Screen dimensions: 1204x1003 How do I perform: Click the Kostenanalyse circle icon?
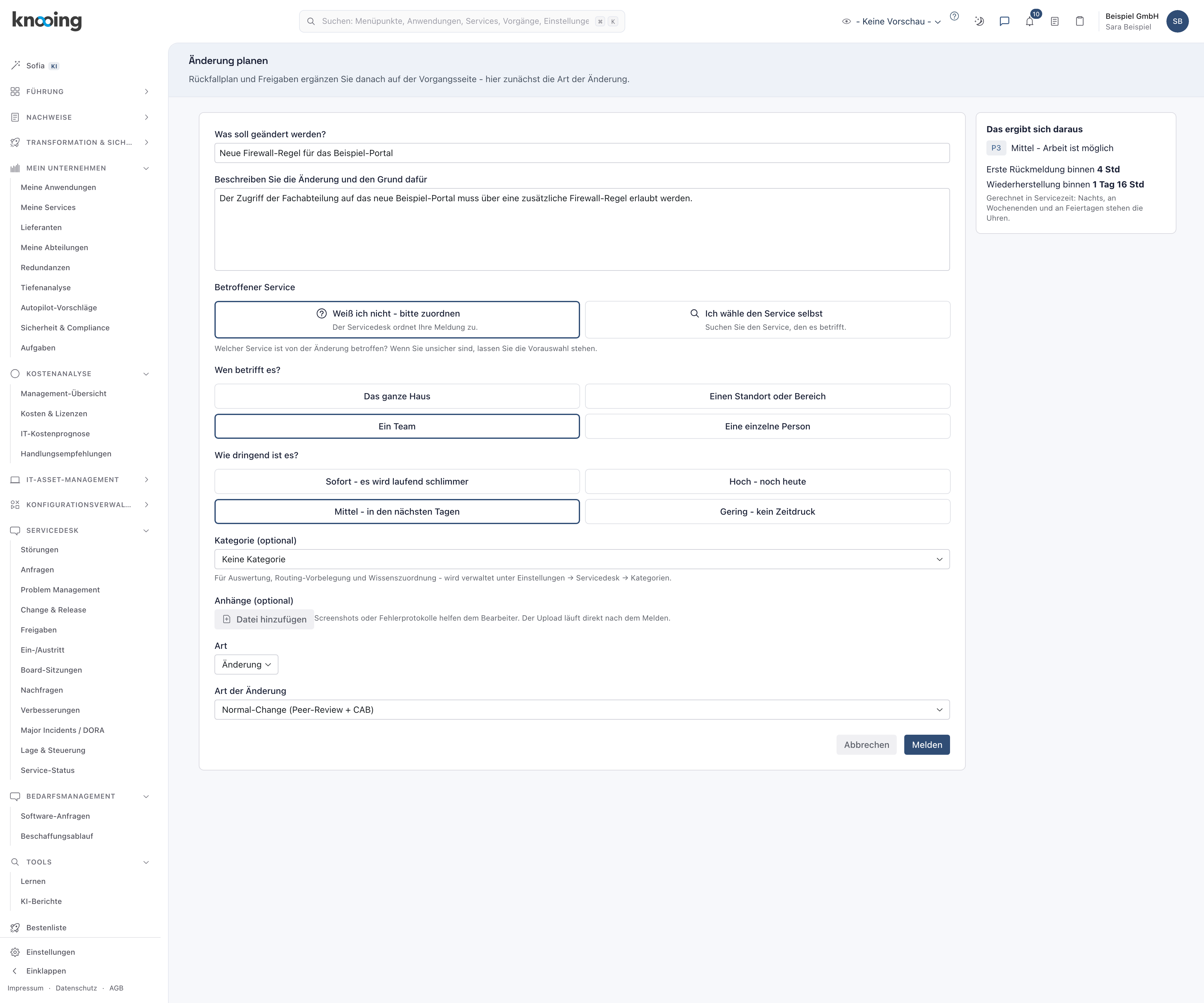pos(15,374)
